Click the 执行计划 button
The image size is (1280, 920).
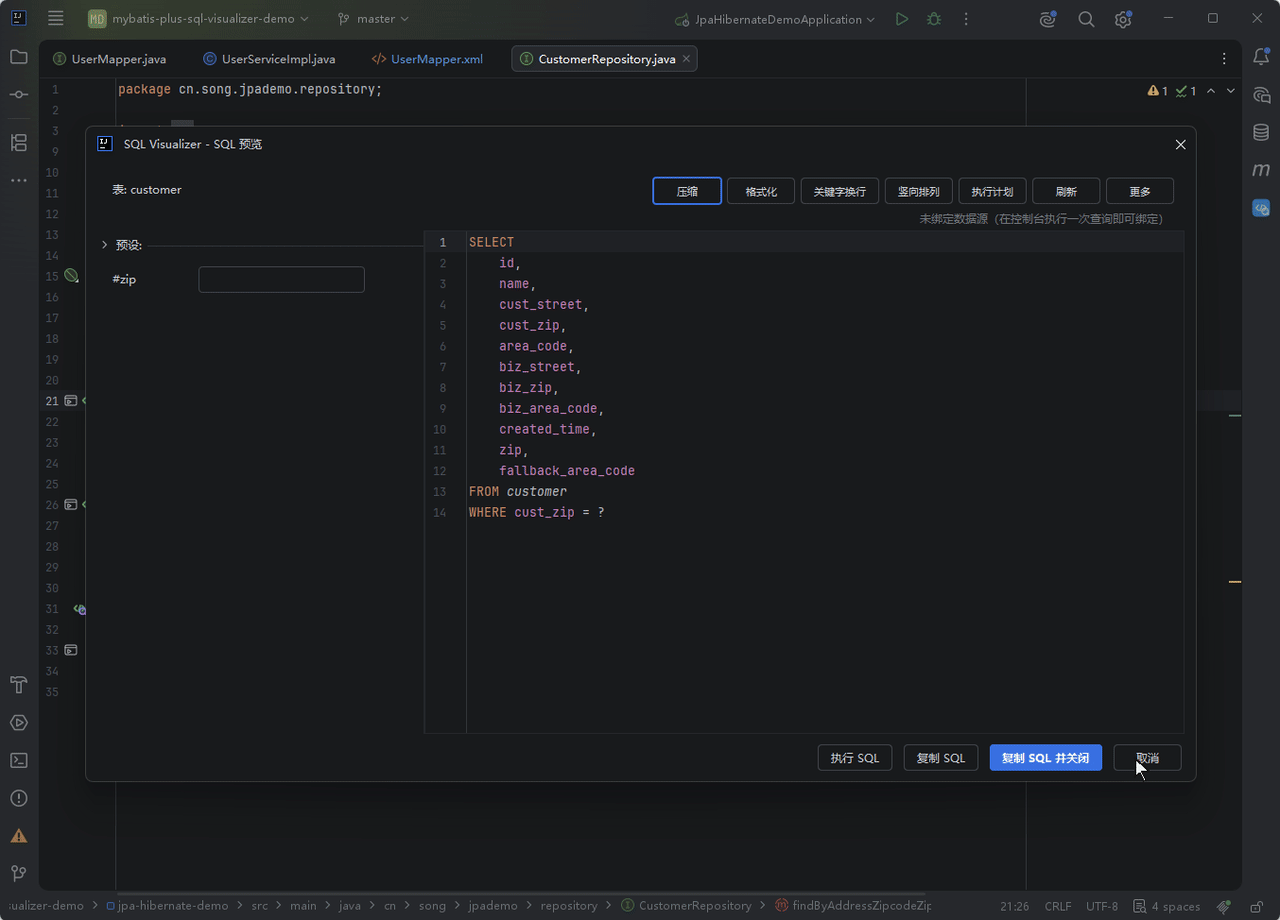tap(992, 191)
